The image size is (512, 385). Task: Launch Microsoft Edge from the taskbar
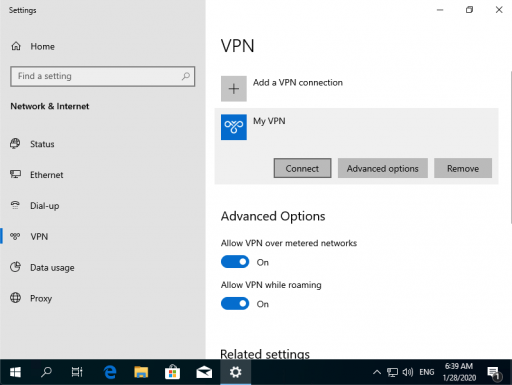coord(110,372)
